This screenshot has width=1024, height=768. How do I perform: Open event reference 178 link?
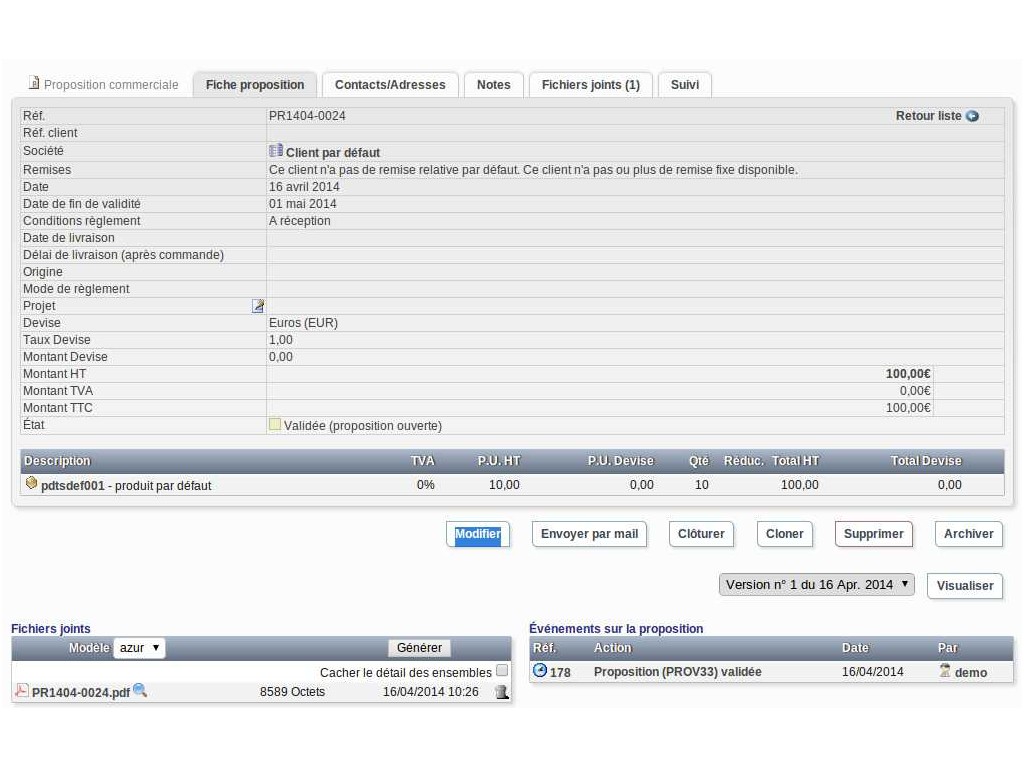coord(560,673)
